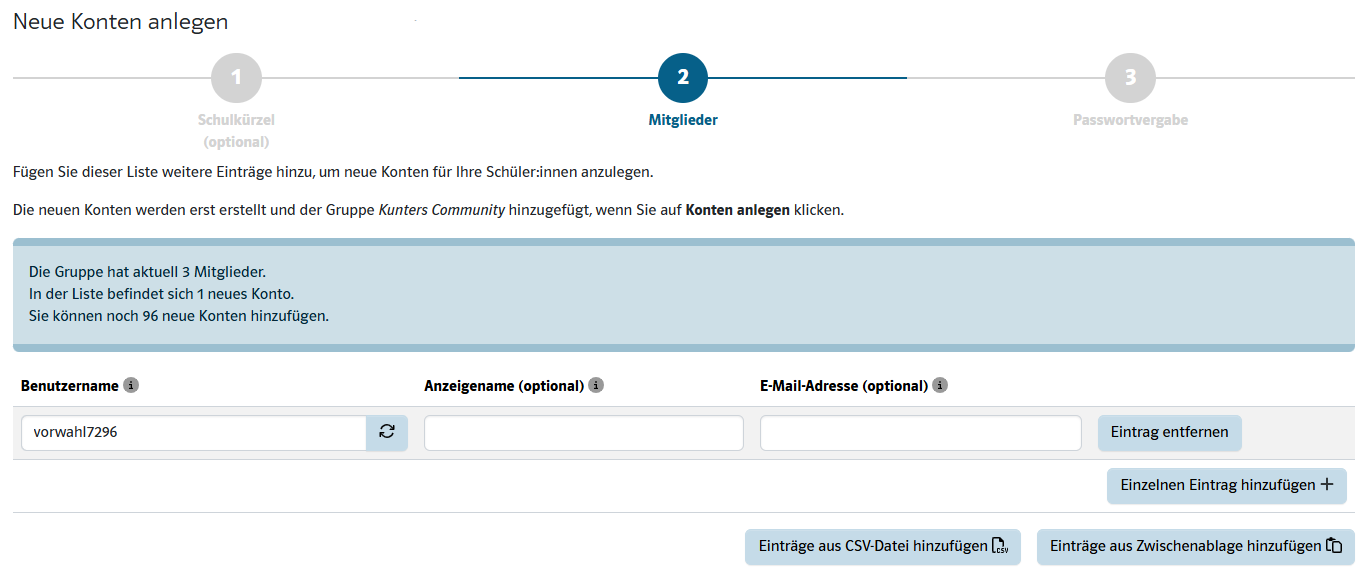
Task: Remove the entry with Eintrag entfernen
Action: coord(1169,433)
